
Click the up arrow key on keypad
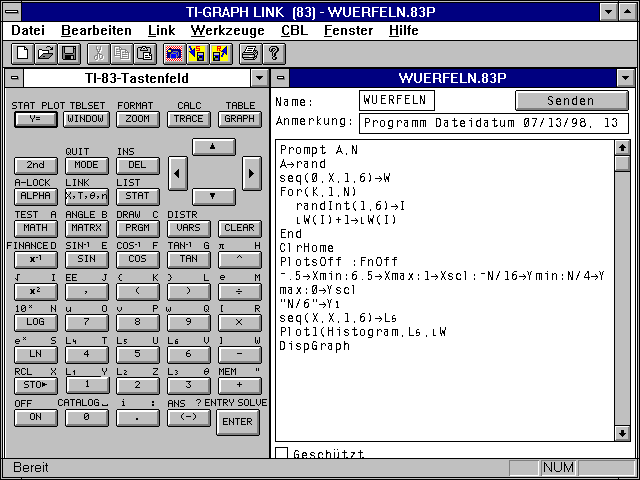213,147
